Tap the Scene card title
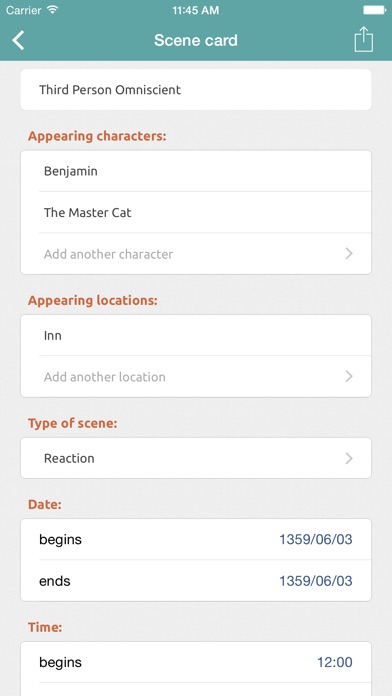 (x=196, y=40)
